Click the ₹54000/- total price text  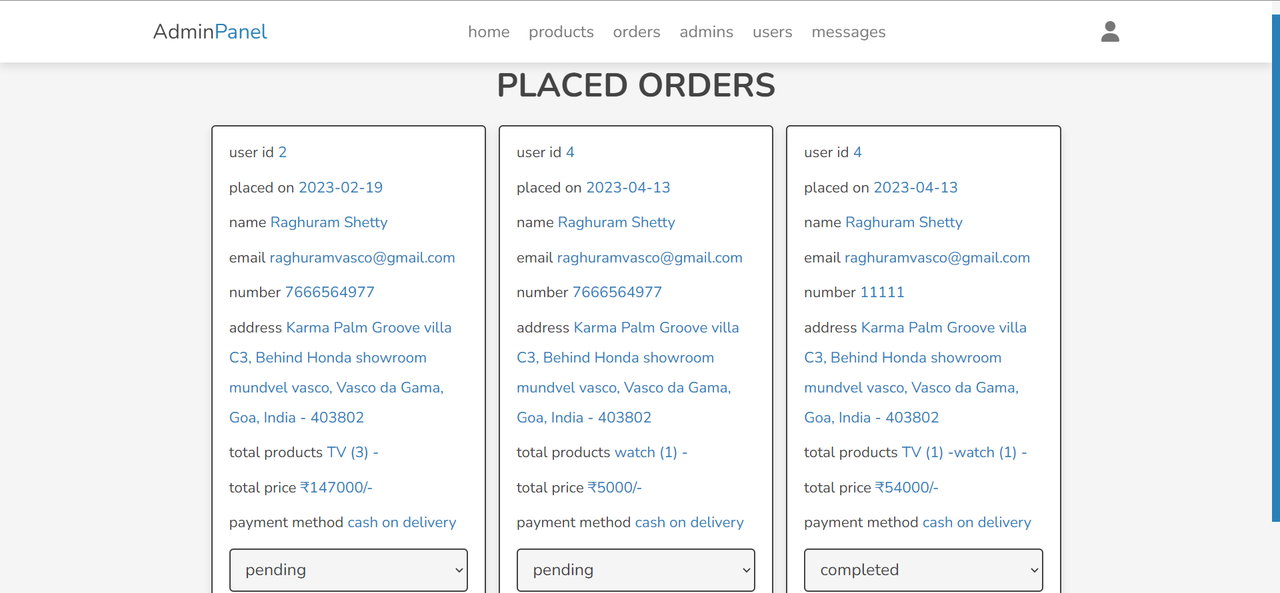click(x=907, y=487)
